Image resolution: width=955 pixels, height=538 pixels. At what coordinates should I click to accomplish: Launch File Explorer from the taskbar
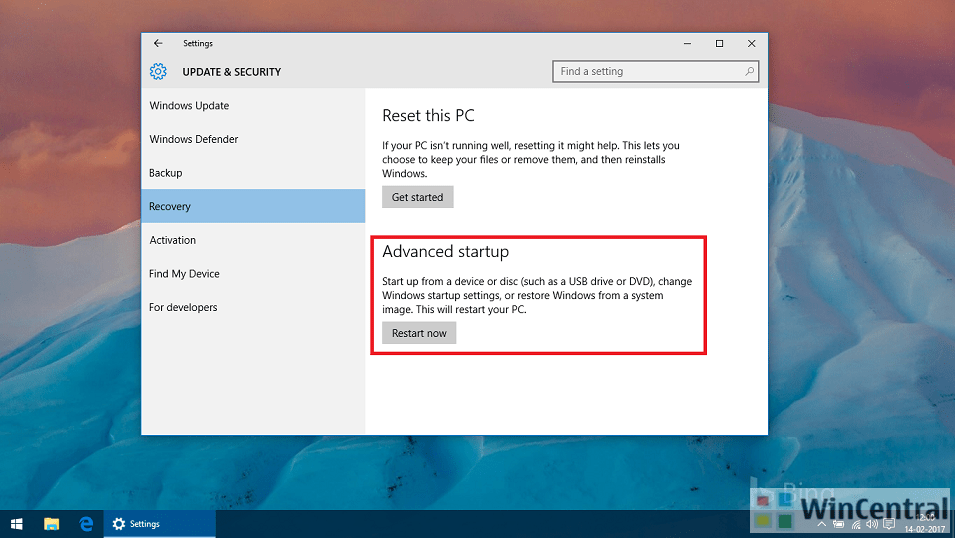[x=52, y=524]
